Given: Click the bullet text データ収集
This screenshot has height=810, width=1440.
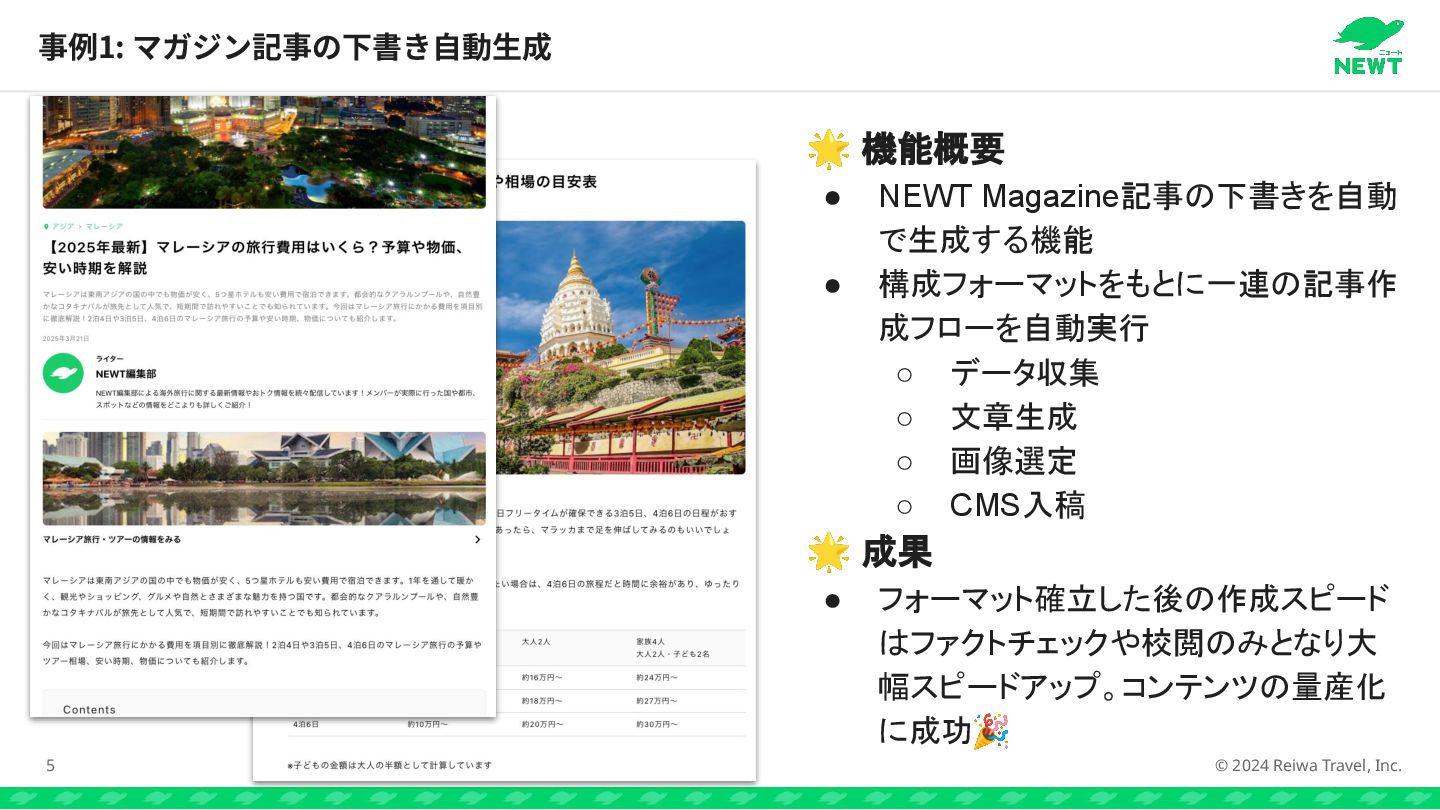Looking at the screenshot, I should (1024, 373).
